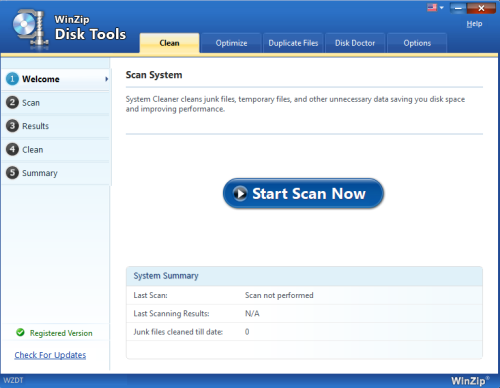This screenshot has height=388, width=500.
Task: Select the Summary step in sidebar
Action: (56, 173)
